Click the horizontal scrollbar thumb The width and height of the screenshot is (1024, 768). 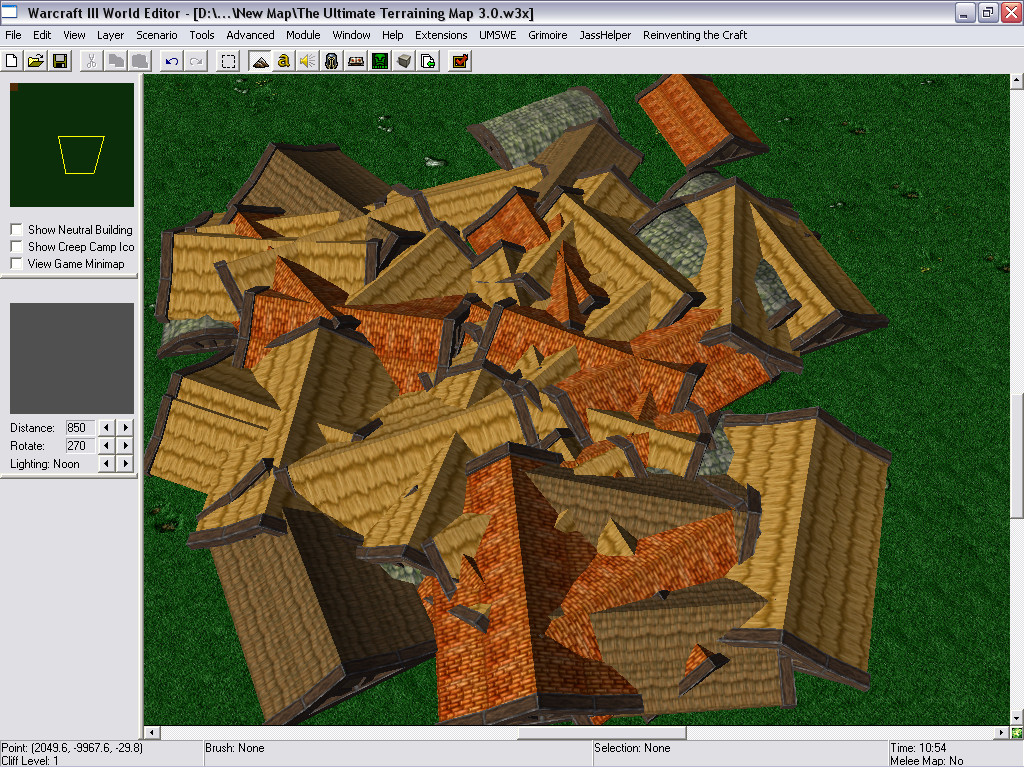pyautogui.click(x=602, y=733)
